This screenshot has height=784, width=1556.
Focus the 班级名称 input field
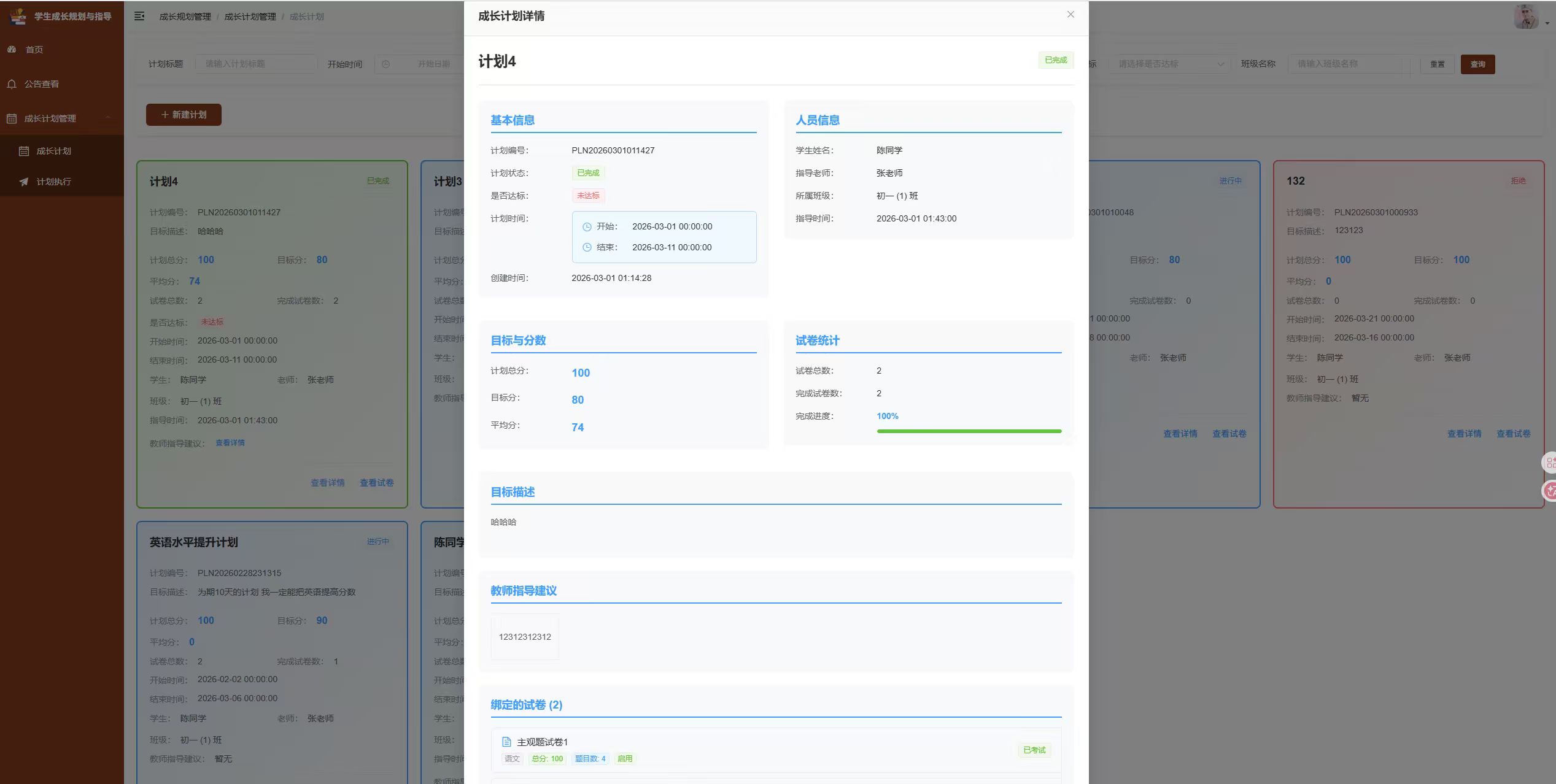click(1349, 64)
